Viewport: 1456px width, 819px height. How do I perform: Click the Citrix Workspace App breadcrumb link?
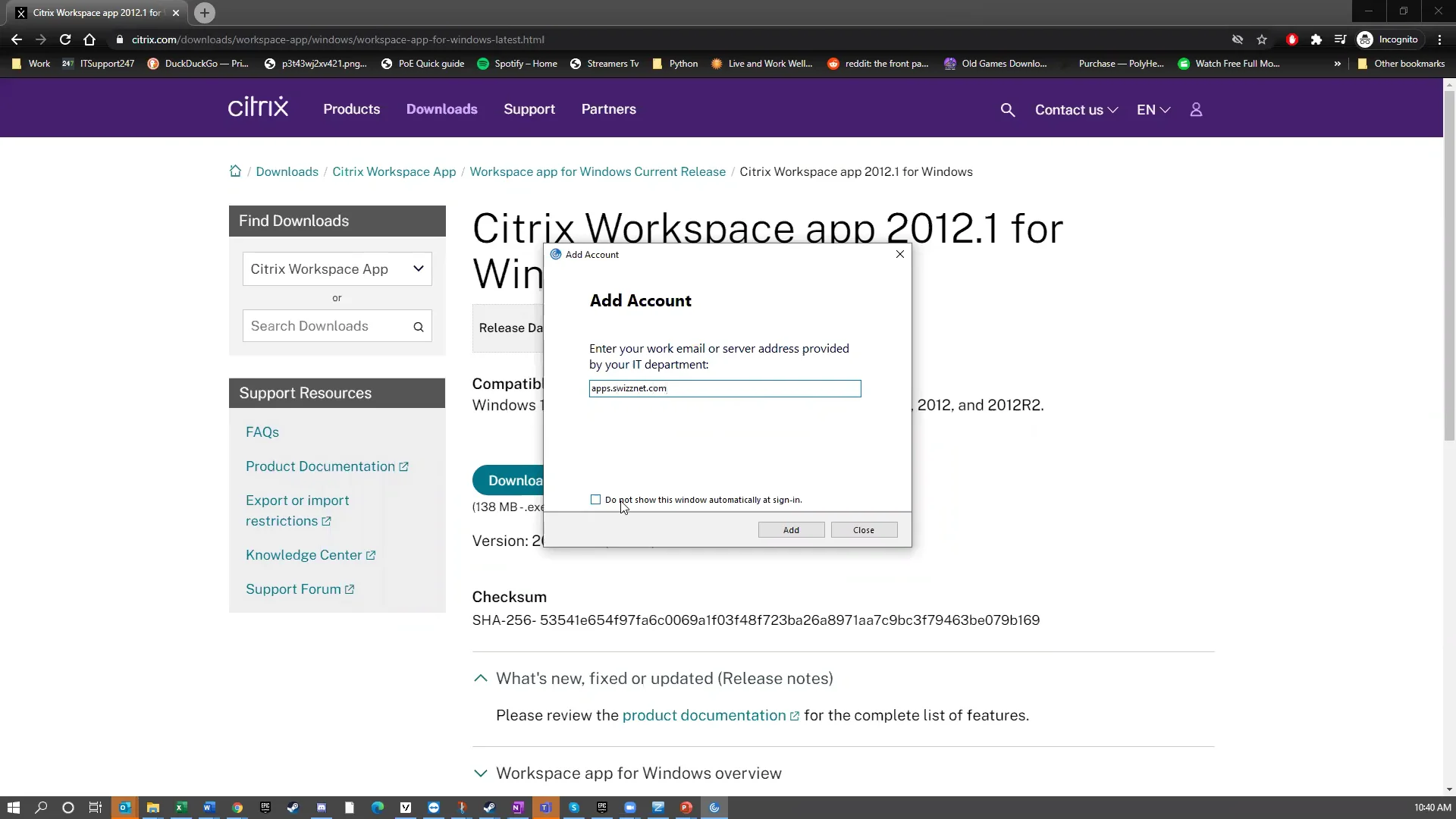[x=394, y=171]
